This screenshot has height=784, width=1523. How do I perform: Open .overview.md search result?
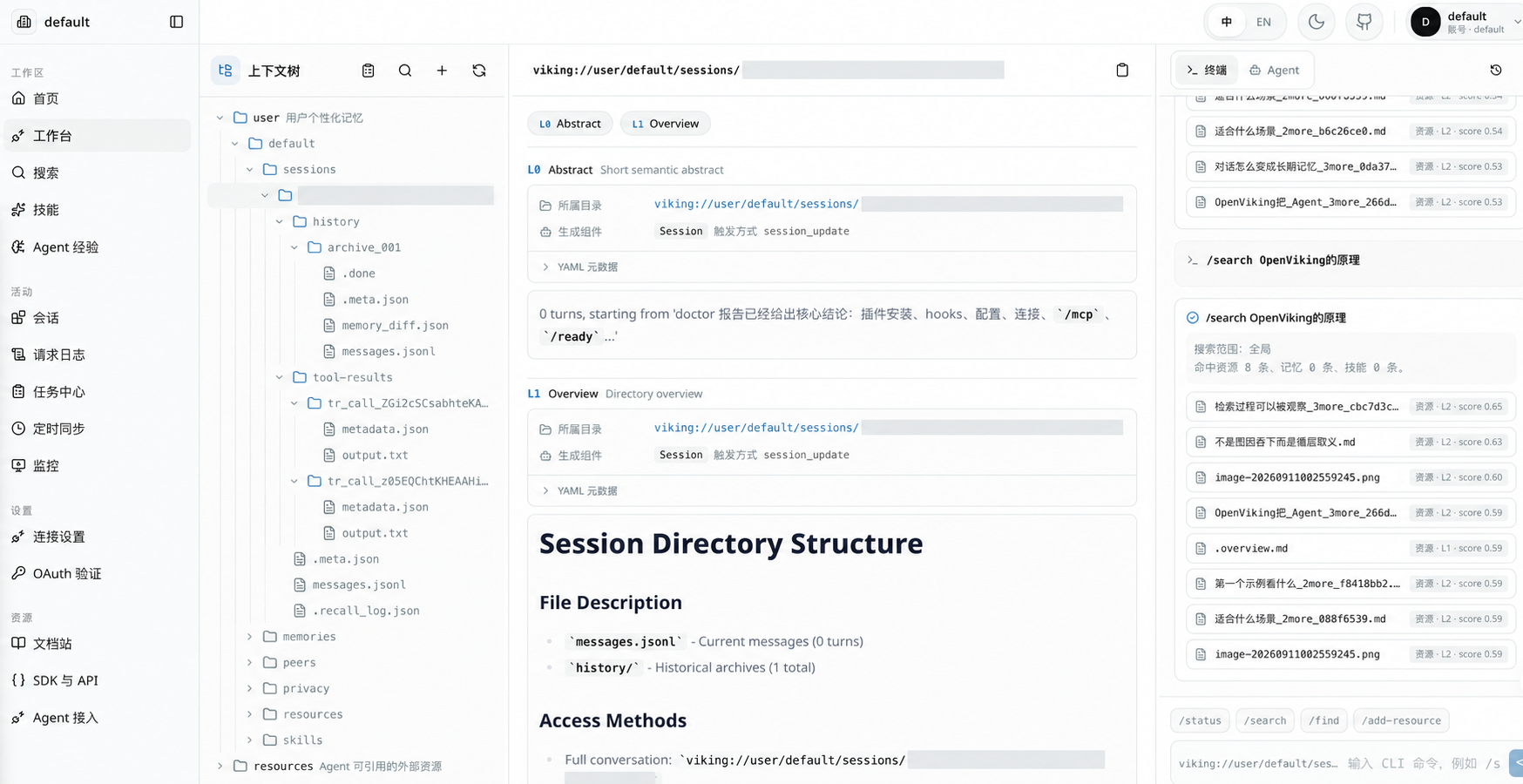point(1350,548)
